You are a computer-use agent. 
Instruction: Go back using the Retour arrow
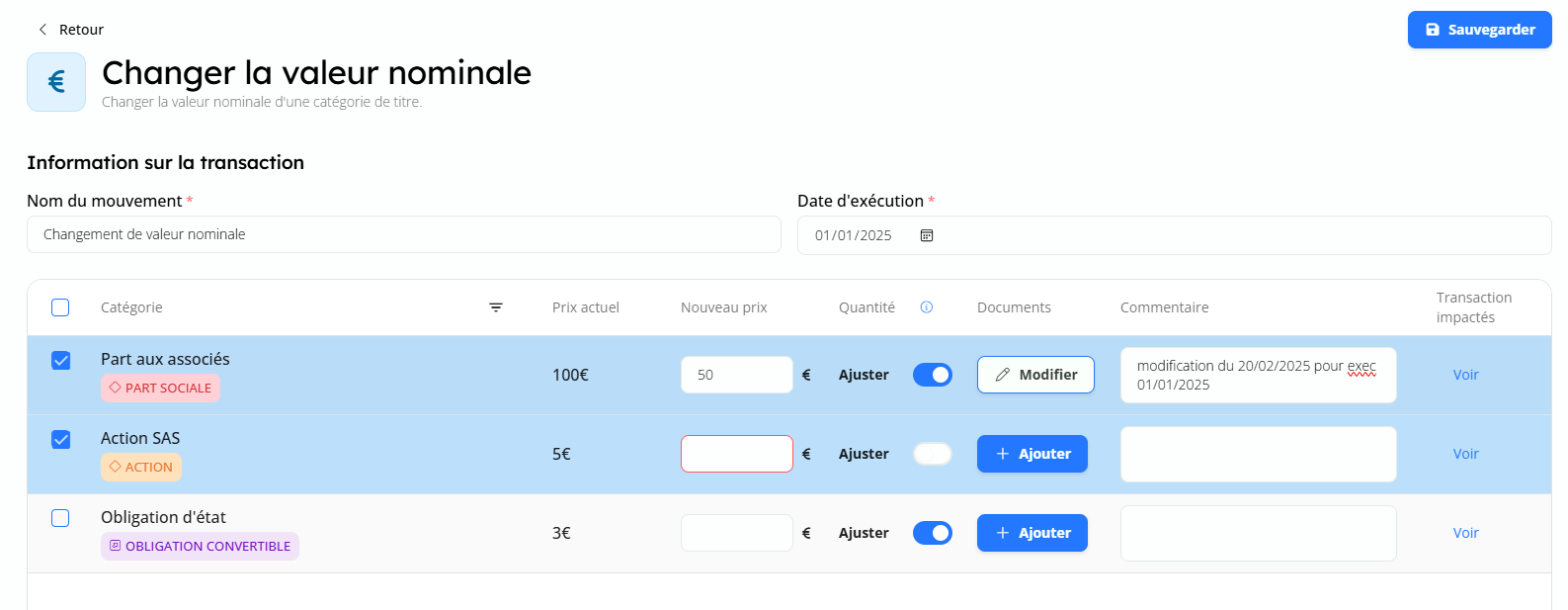point(42,30)
